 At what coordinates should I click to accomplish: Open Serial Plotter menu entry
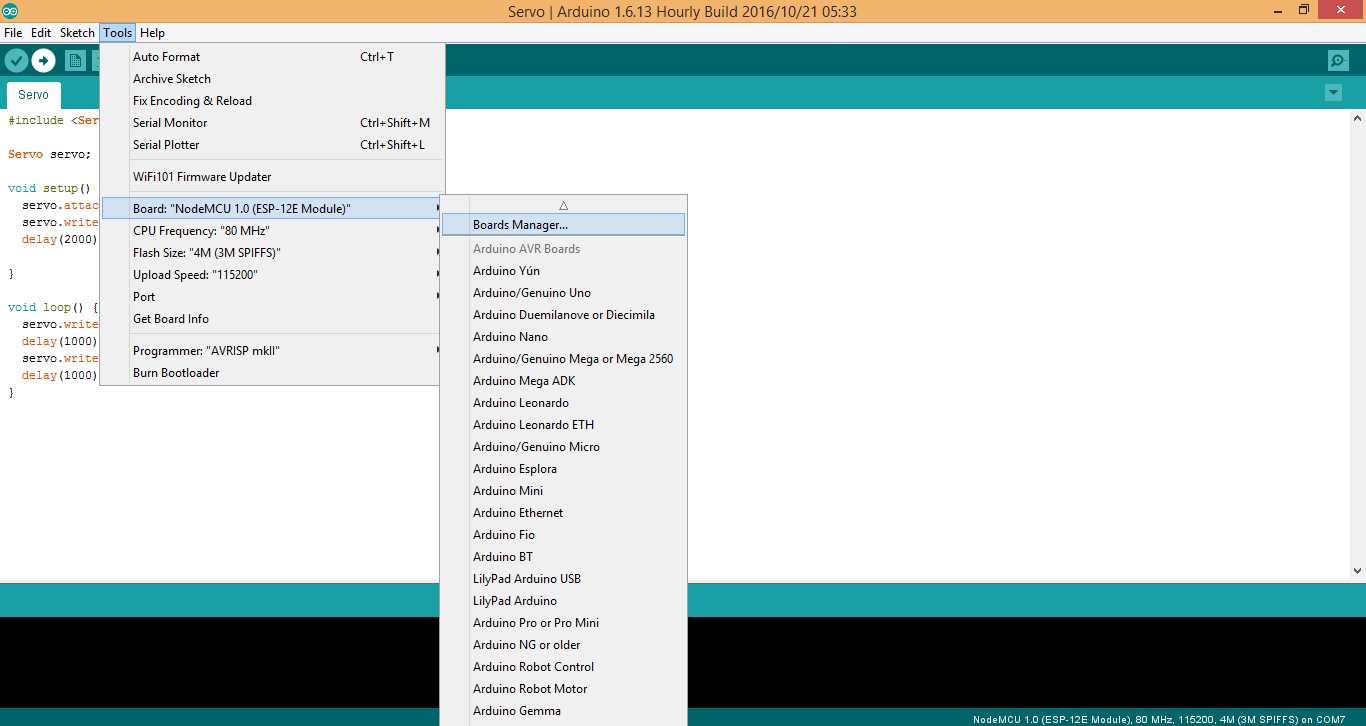pyautogui.click(x=272, y=145)
